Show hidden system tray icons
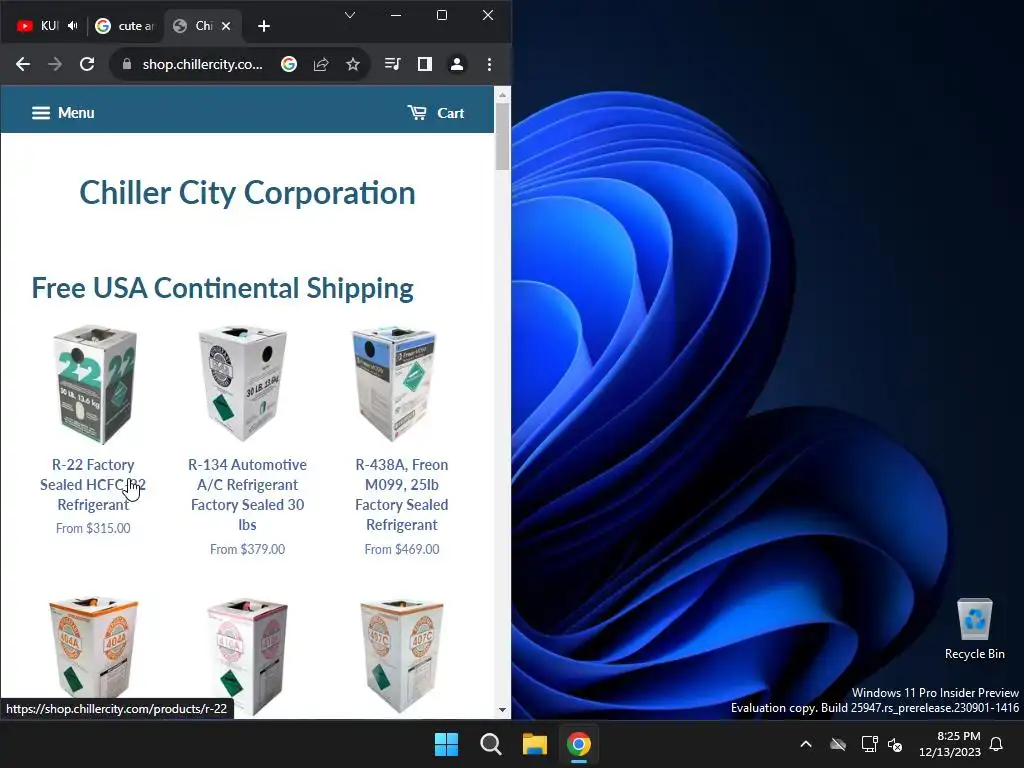 pyautogui.click(x=806, y=744)
